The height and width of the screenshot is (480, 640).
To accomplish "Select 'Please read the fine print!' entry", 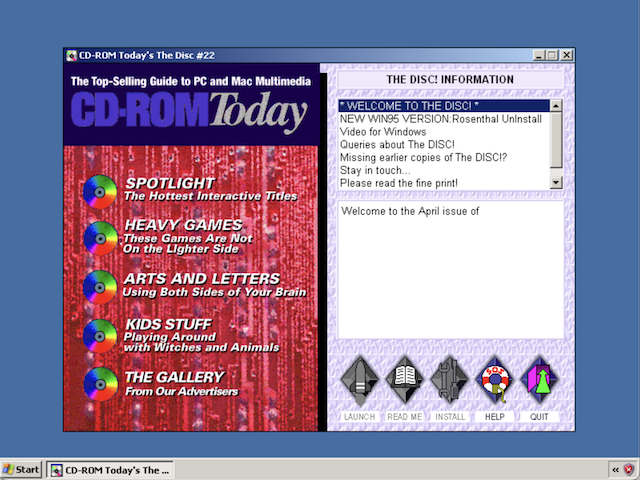I will (x=444, y=183).
